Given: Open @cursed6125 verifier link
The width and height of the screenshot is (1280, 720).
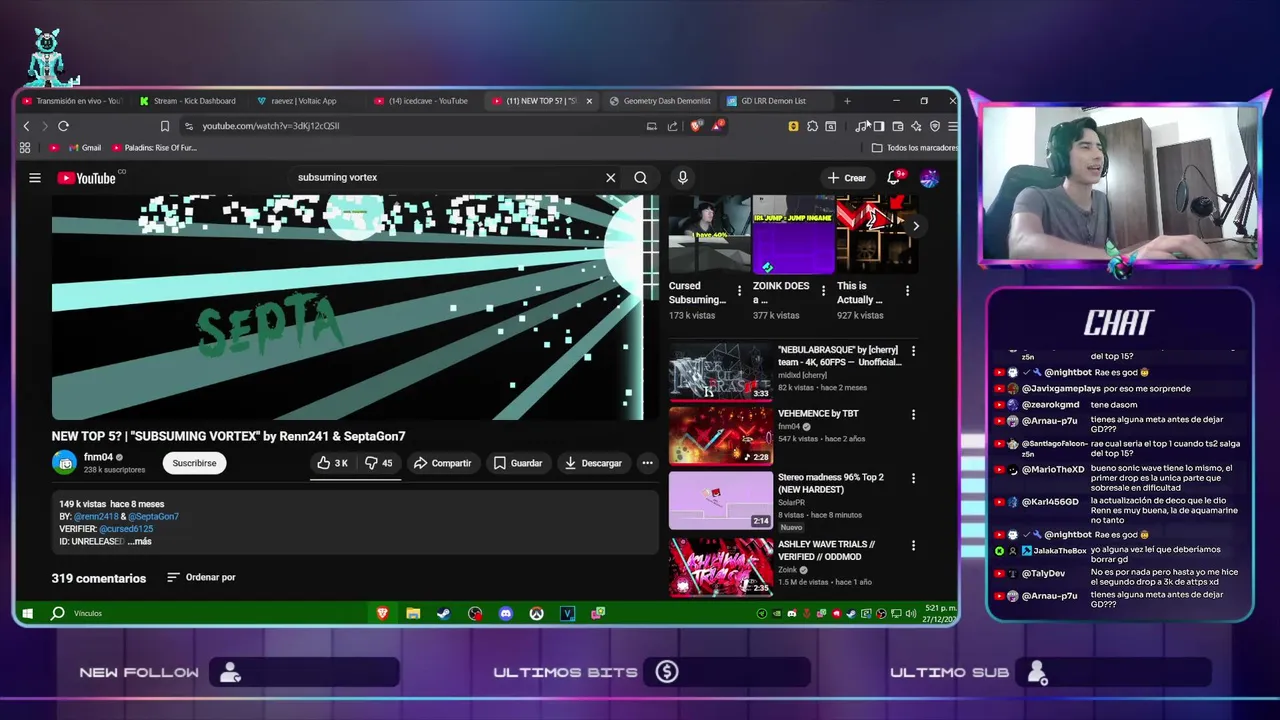Looking at the screenshot, I should [x=126, y=529].
